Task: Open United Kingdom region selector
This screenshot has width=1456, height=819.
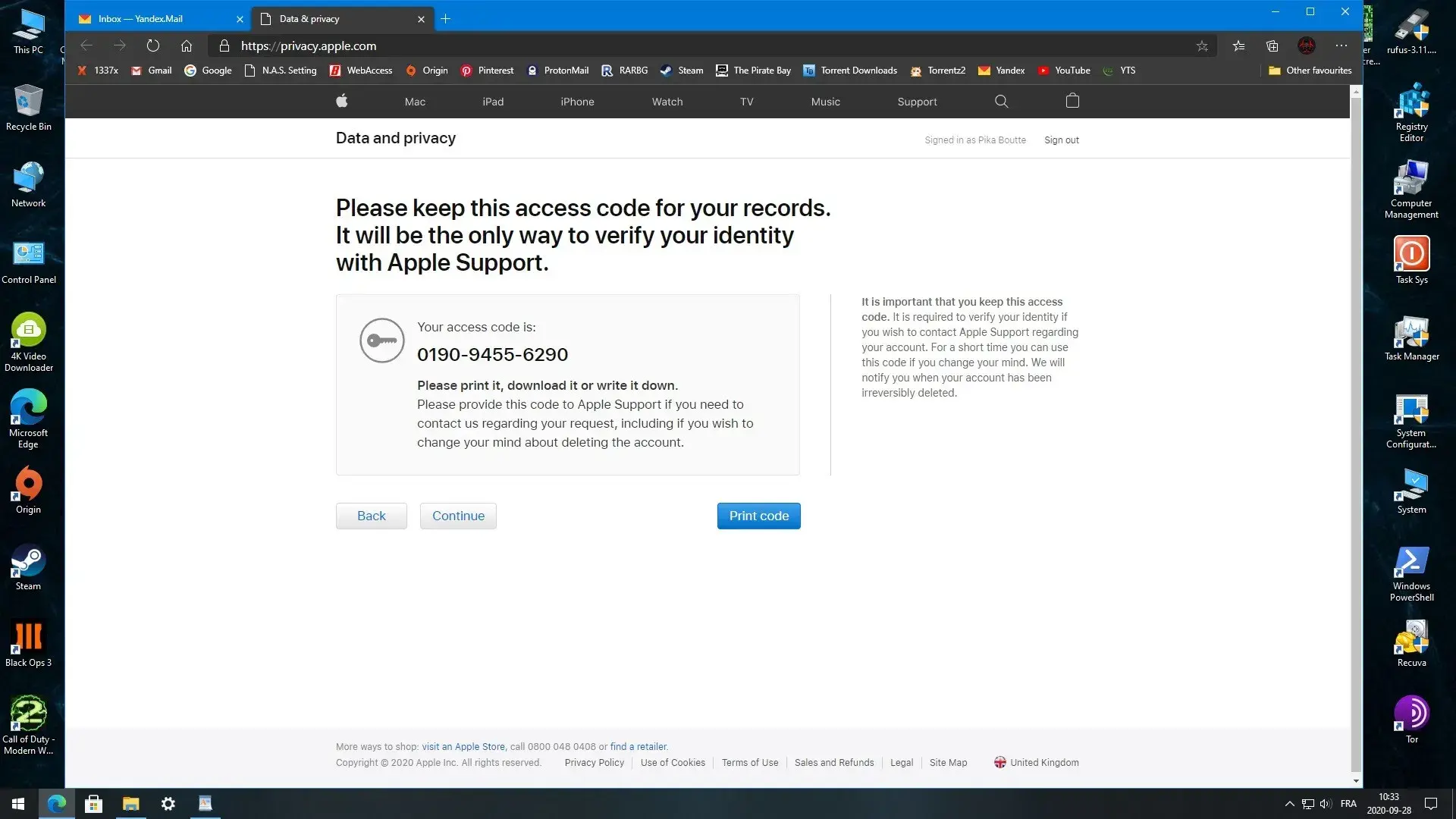Action: pyautogui.click(x=1036, y=762)
